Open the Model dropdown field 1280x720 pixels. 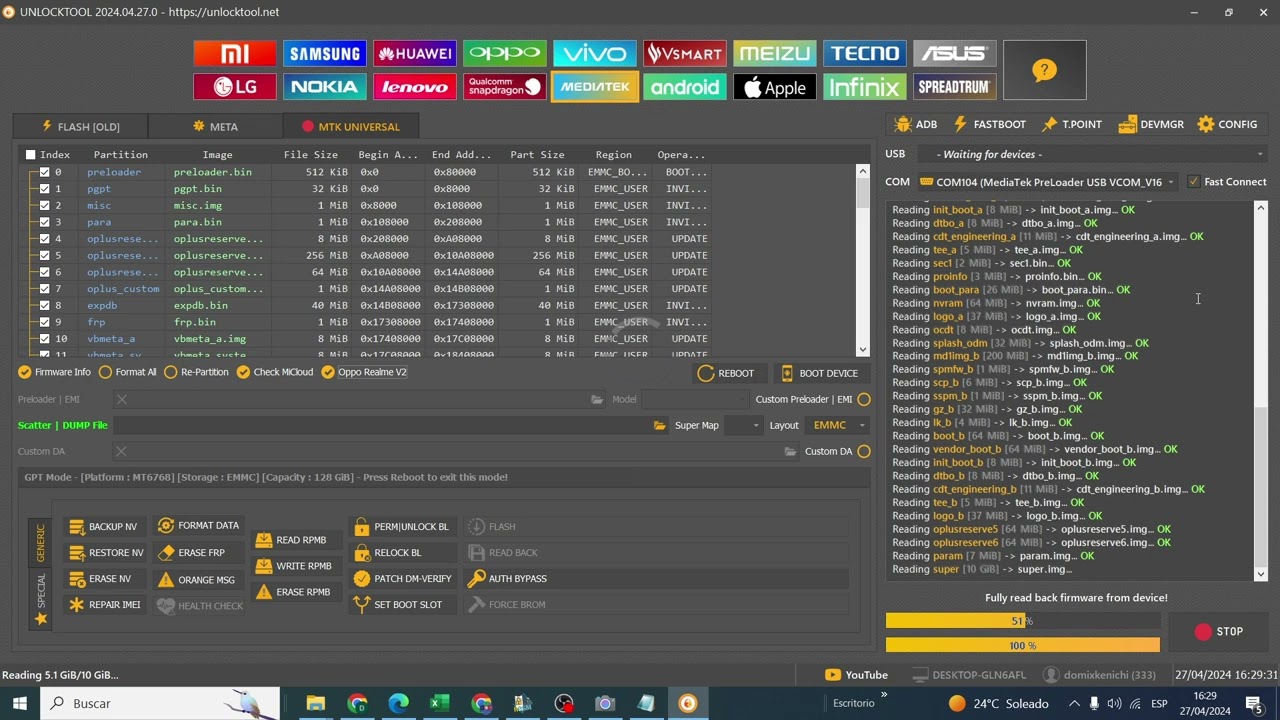693,399
